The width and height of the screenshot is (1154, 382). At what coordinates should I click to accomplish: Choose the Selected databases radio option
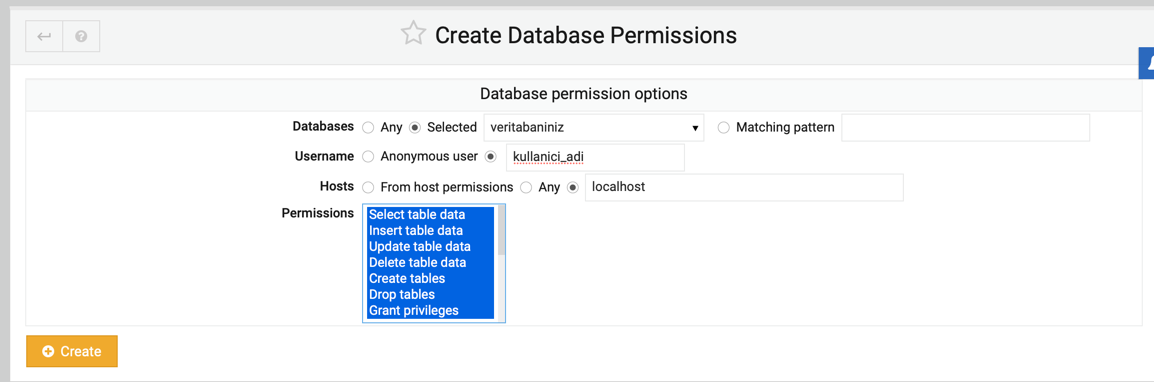click(414, 127)
